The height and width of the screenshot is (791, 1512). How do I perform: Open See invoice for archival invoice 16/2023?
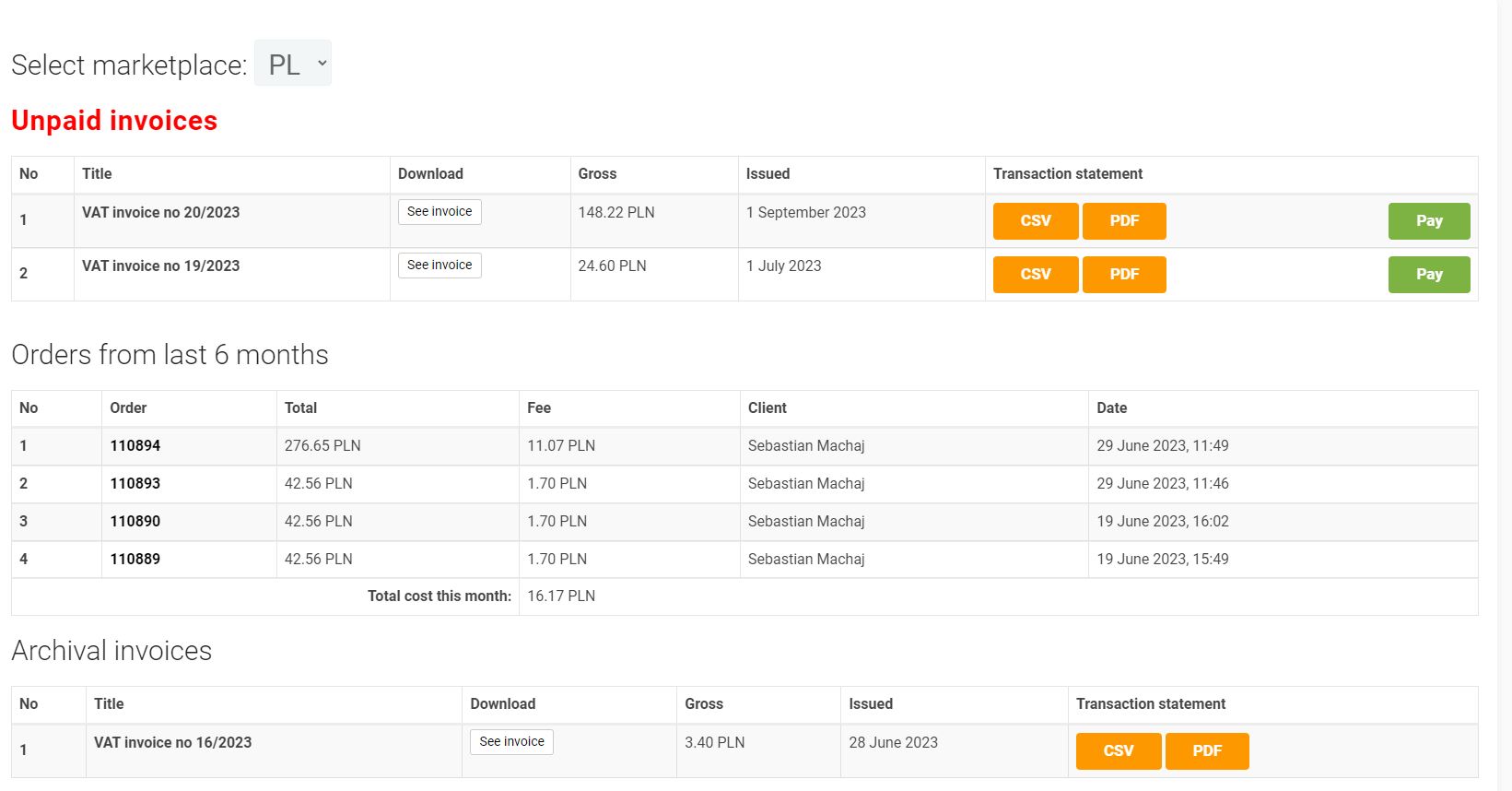tap(511, 742)
